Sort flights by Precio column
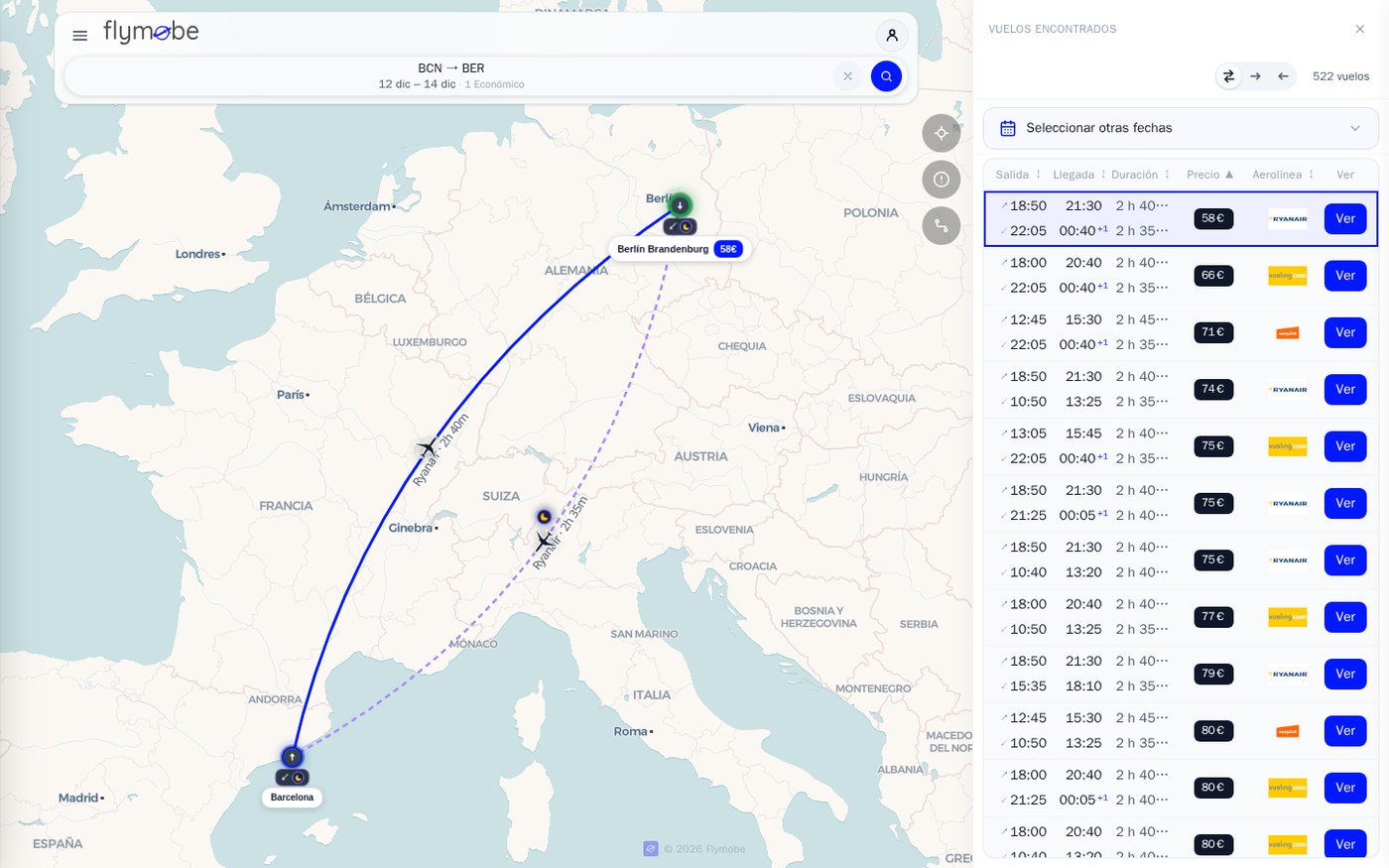The width and height of the screenshot is (1389, 868). [x=1210, y=175]
